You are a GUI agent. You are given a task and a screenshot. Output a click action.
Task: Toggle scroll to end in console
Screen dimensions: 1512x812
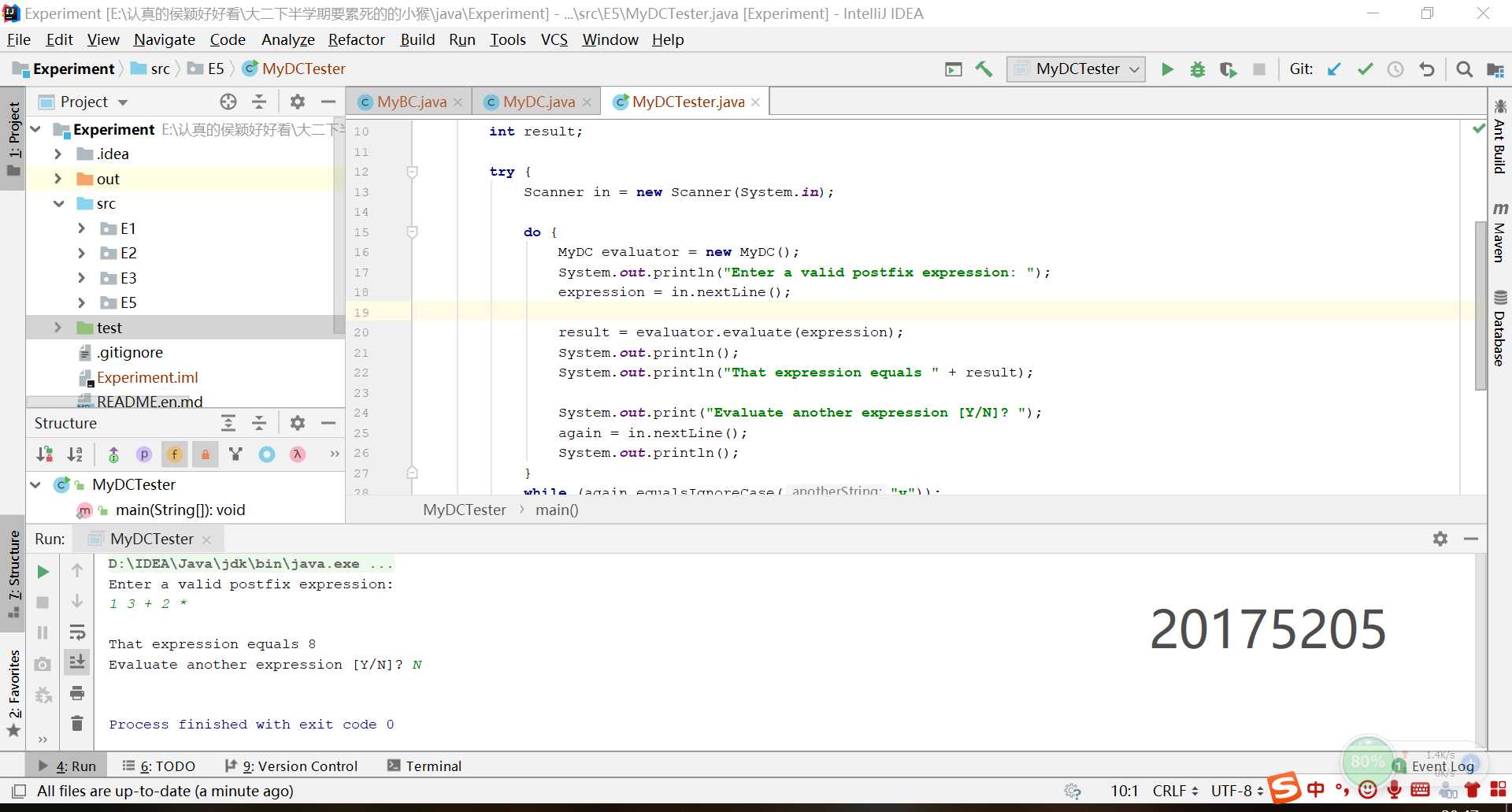click(77, 662)
